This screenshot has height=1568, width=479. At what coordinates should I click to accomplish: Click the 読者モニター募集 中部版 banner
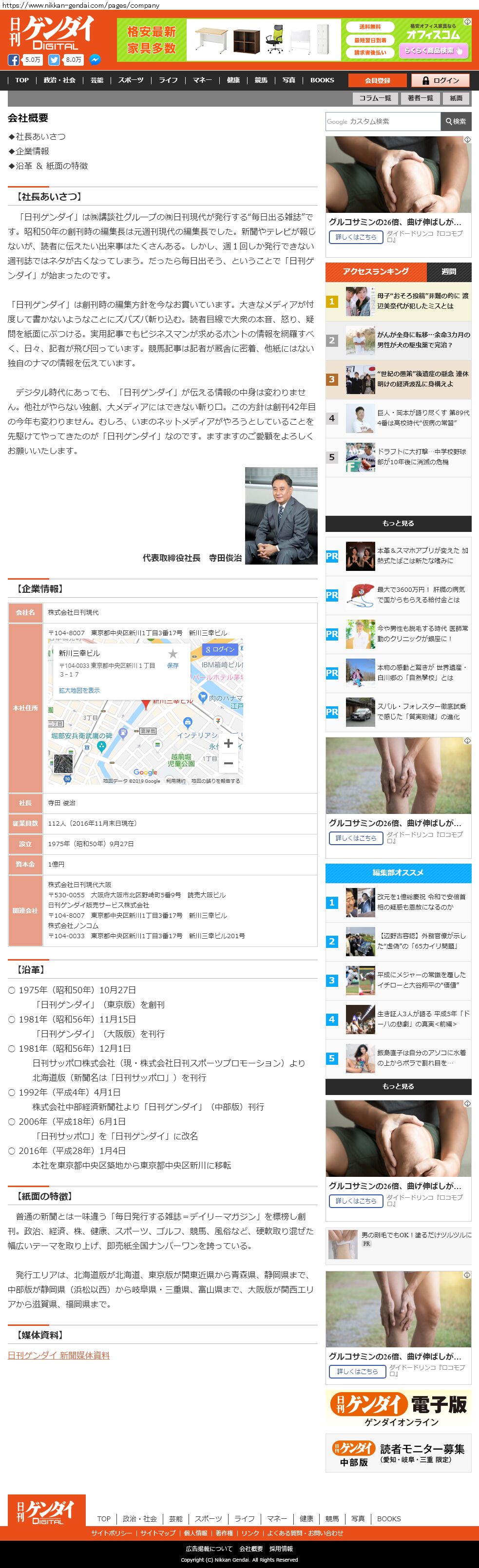(398, 1453)
